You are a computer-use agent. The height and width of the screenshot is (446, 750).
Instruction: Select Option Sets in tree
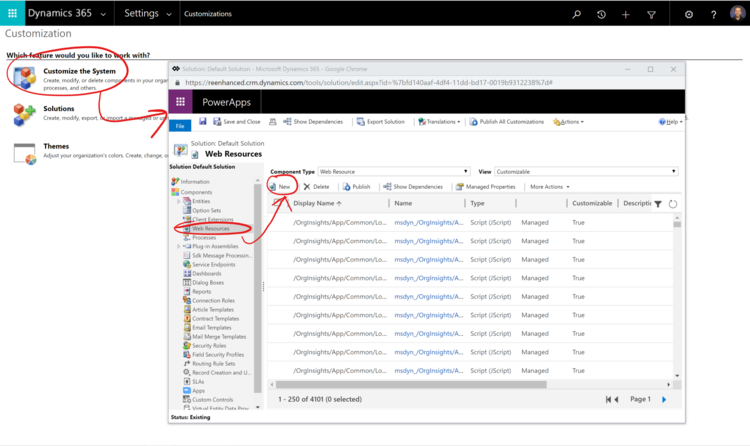point(207,211)
